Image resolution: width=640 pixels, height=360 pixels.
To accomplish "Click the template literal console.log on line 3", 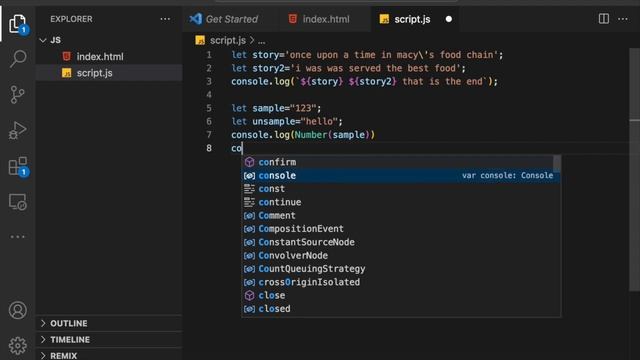I will point(364,81).
